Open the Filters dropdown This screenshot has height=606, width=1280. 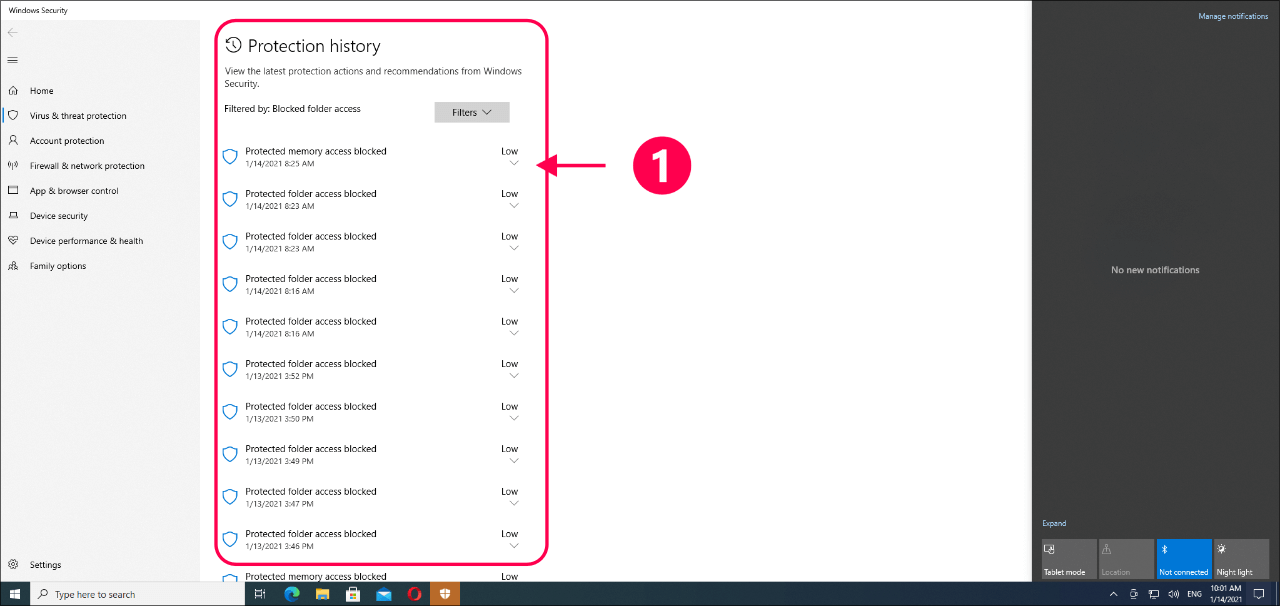tap(472, 112)
